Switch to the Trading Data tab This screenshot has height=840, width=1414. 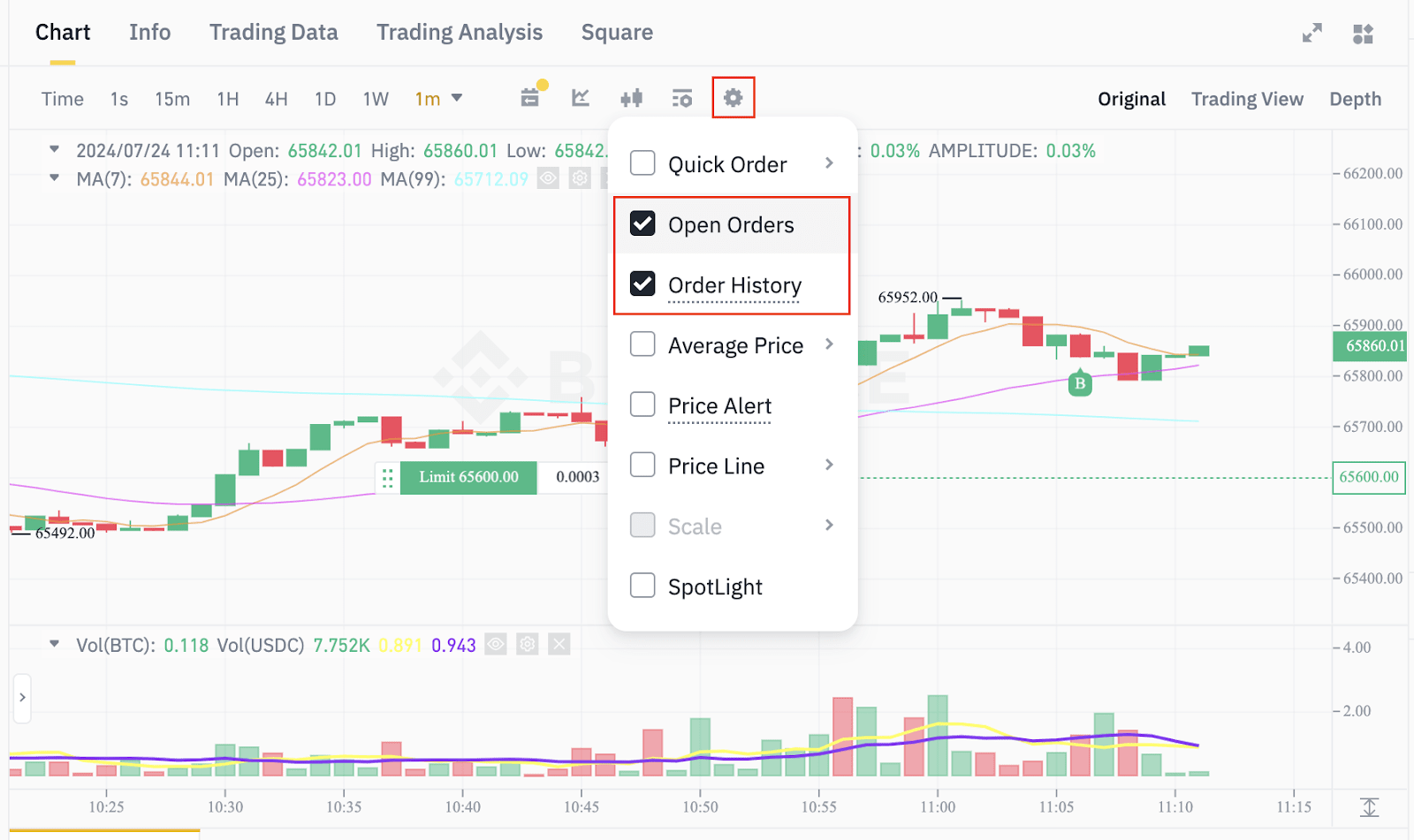[x=273, y=33]
